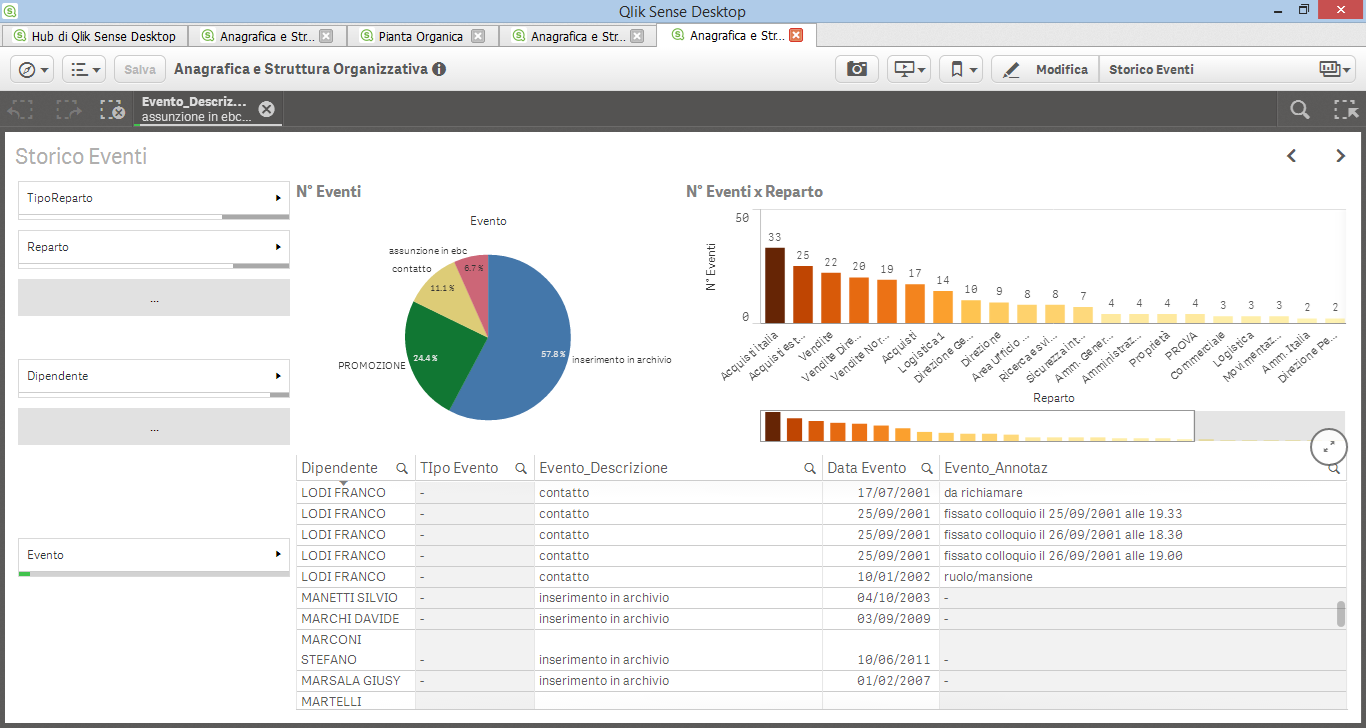Expand the Dipendente filter pane
Image resolution: width=1366 pixels, height=728 pixels.
click(154, 376)
